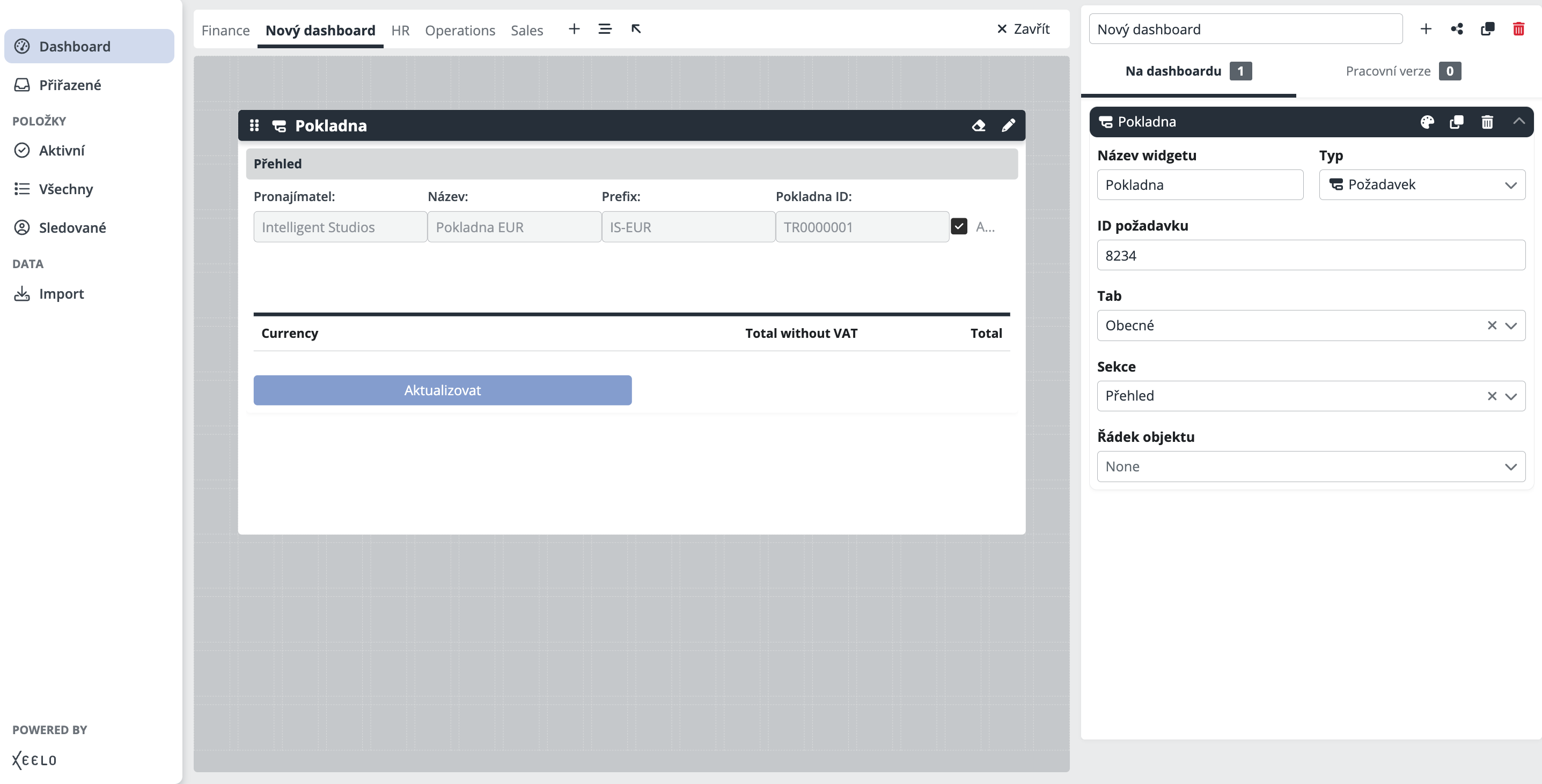Click the trash icon in Pokladna panel header
This screenshot has height=784, width=1542.
click(1487, 122)
